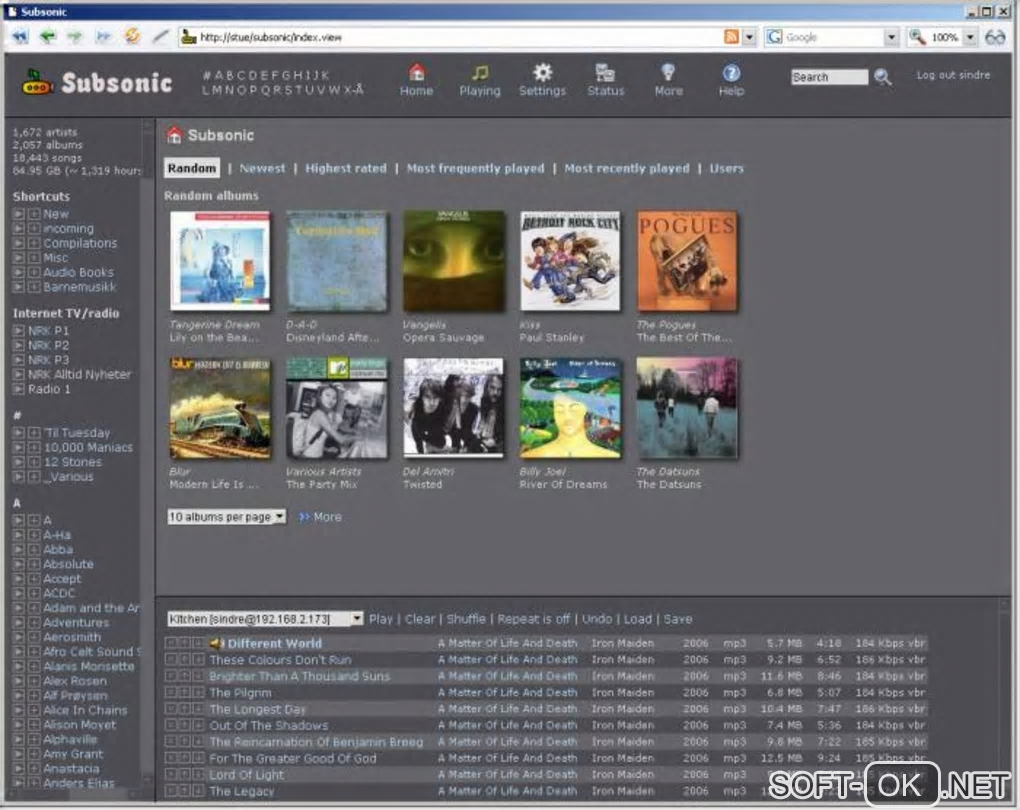The width and height of the screenshot is (1020, 810).
Task: Click the browser zoom magnifier icon
Action: (x=917, y=37)
